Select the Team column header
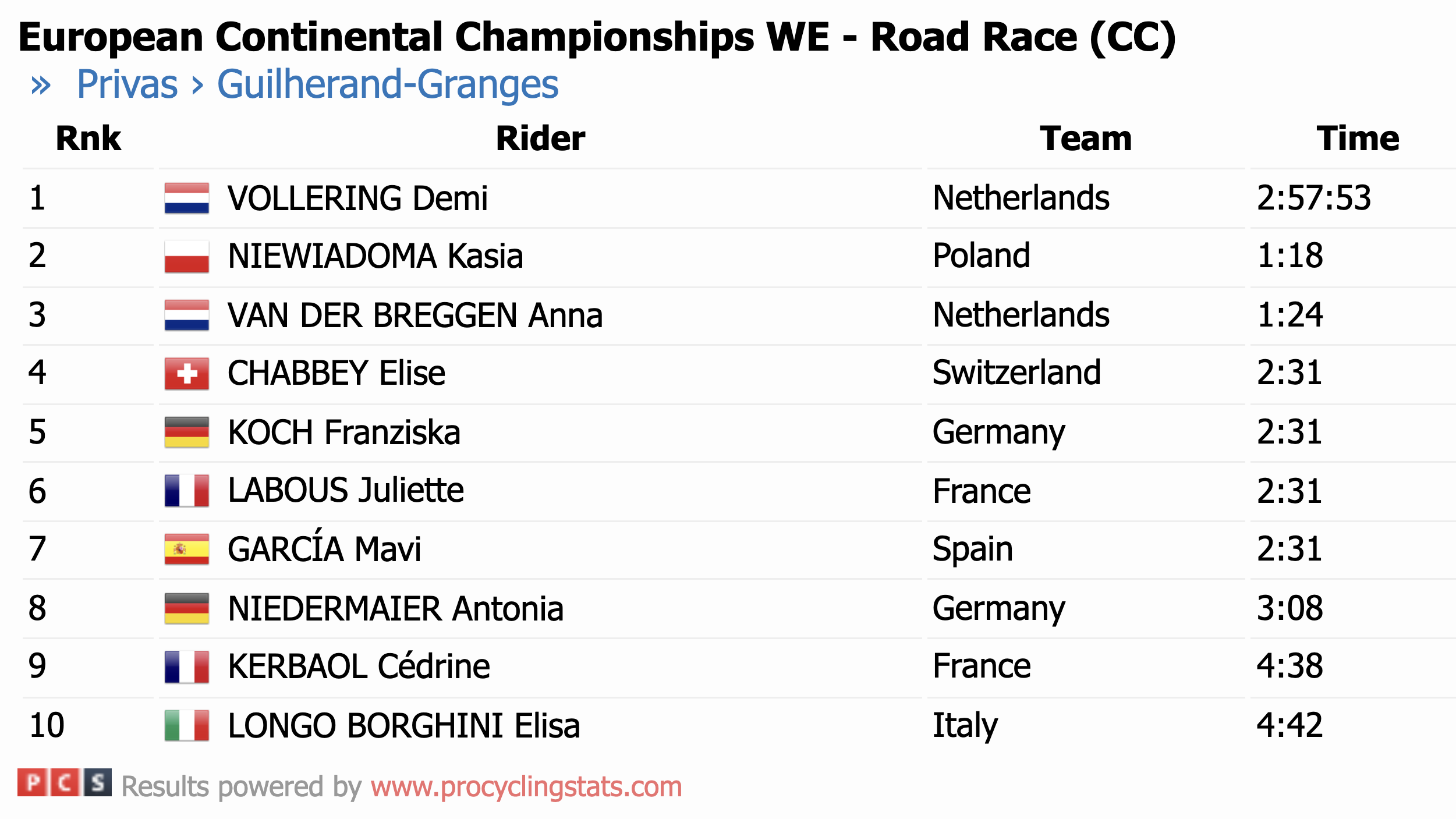Image resolution: width=1456 pixels, height=819 pixels. tap(1085, 139)
